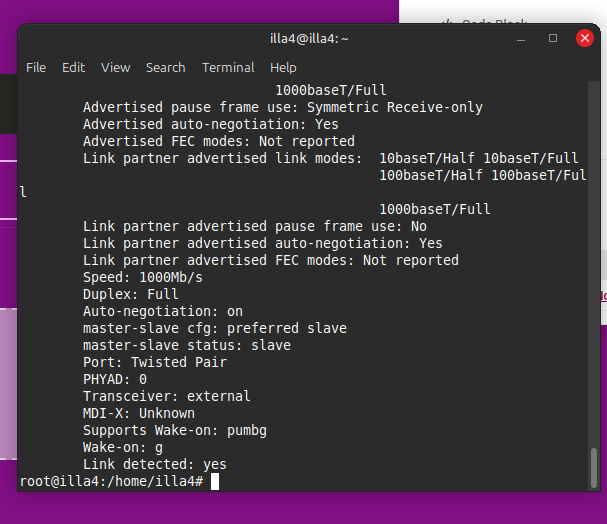Click the "Port: Twisted Pair" line

coord(155,362)
